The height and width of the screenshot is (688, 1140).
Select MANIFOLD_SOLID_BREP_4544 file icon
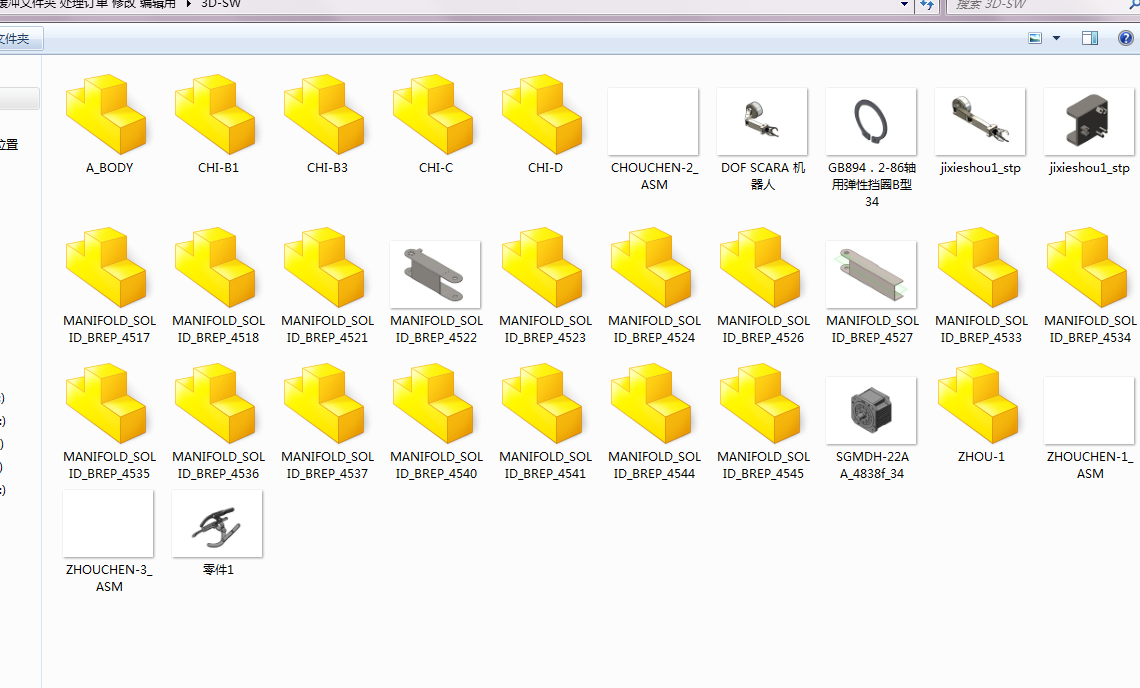651,404
